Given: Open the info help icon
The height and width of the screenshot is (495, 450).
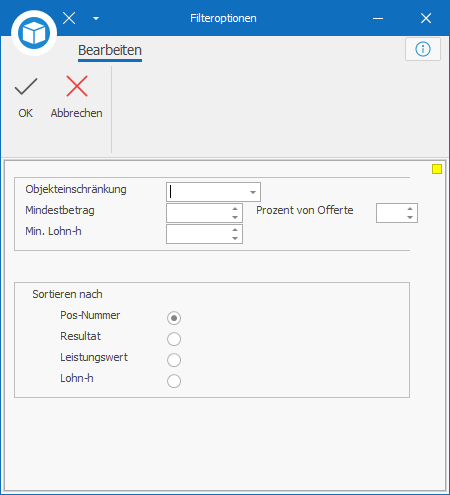Looking at the screenshot, I should pyautogui.click(x=423, y=49).
